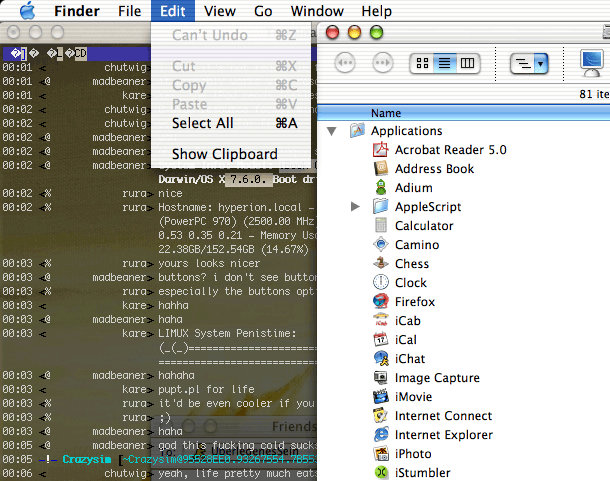Open the Help menu
This screenshot has width=610, height=481.
click(376, 11)
